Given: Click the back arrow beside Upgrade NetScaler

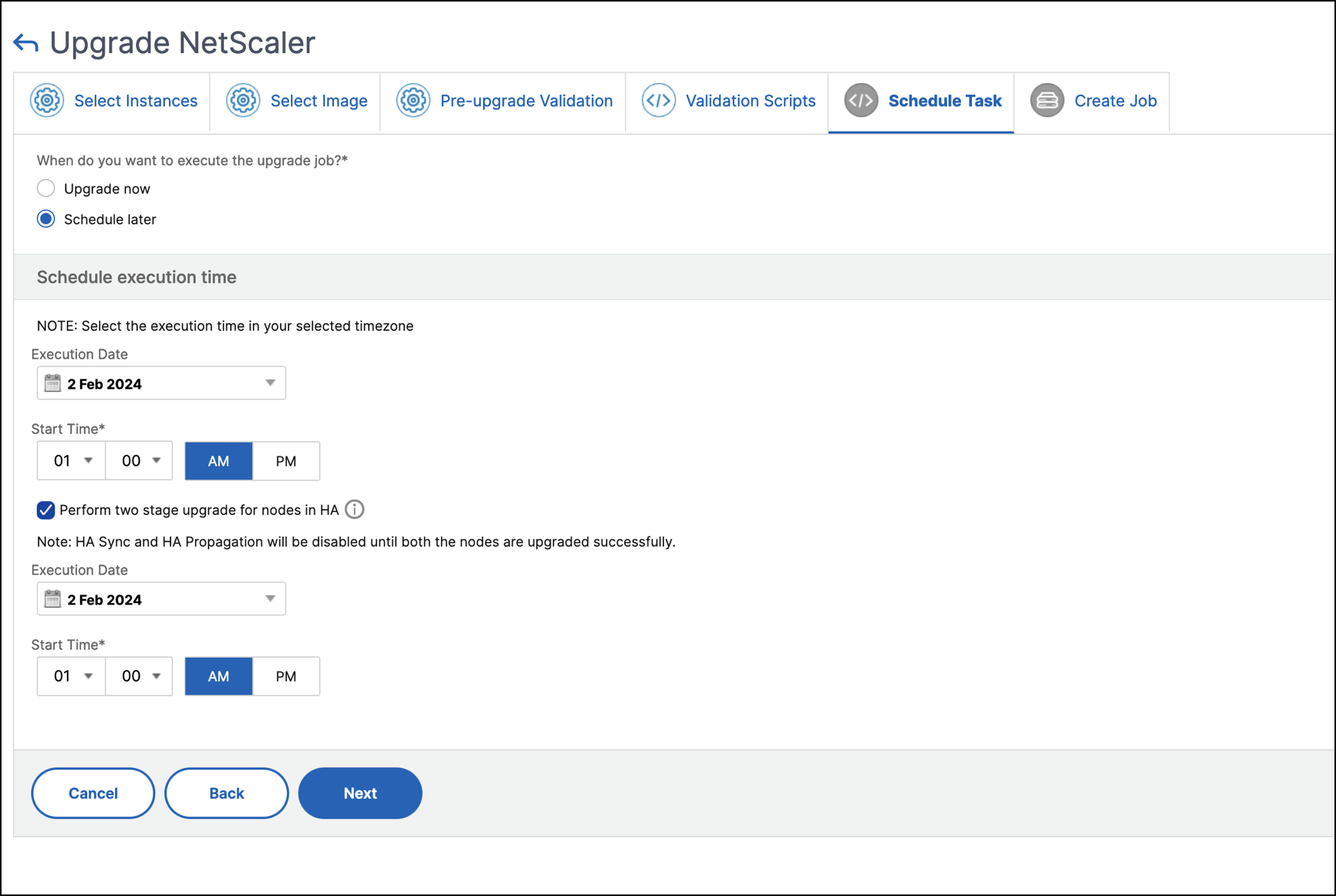Looking at the screenshot, I should (26, 43).
